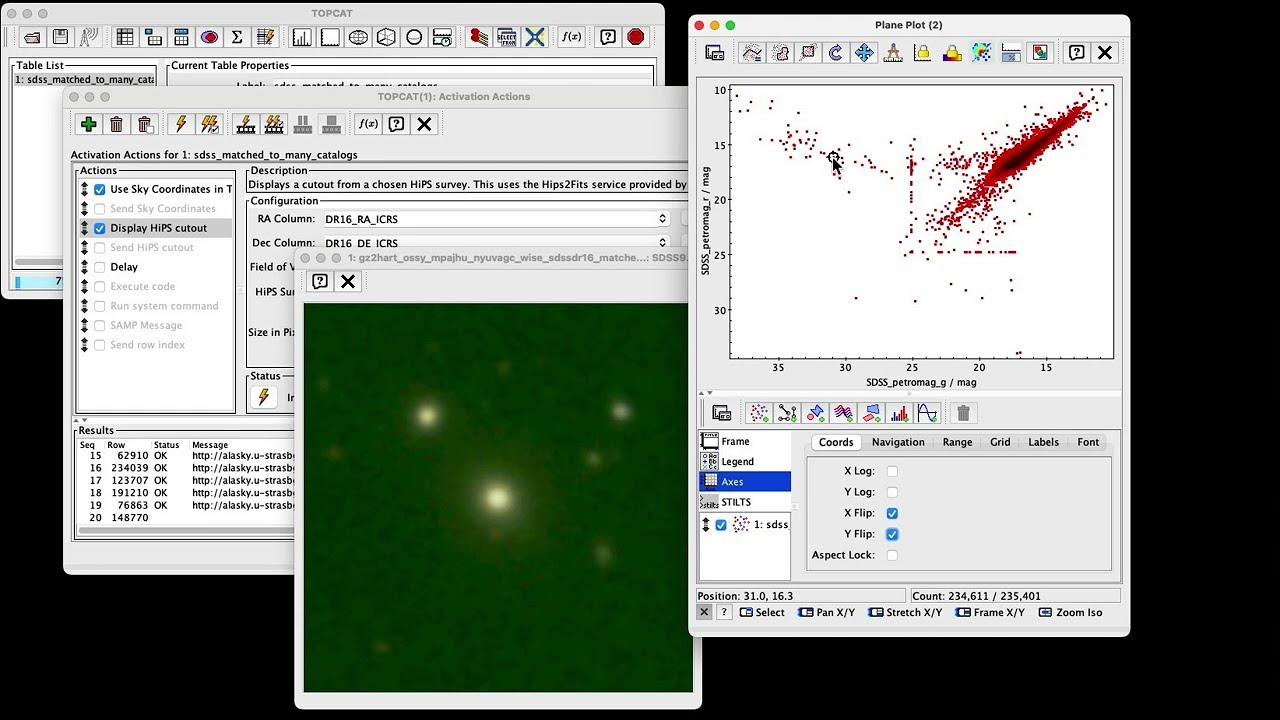
Task: Click blue four-arrow rescale icon in Plane Plot
Action: click(864, 53)
